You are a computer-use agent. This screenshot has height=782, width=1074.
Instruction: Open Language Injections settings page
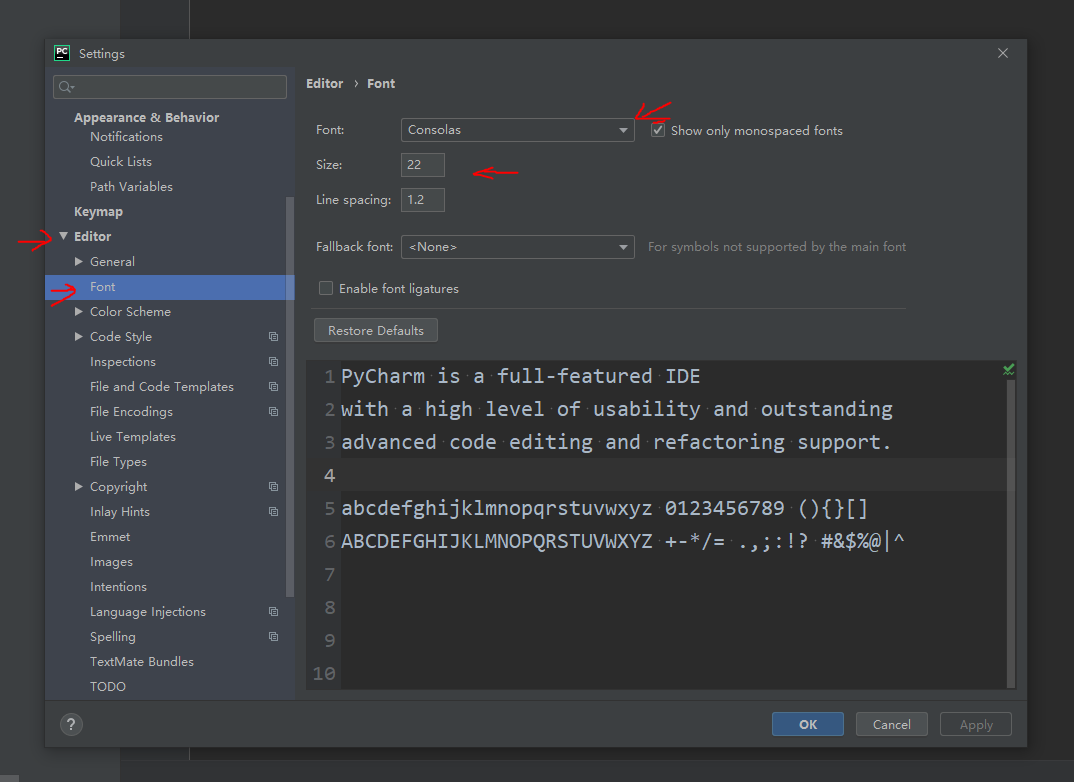click(148, 611)
